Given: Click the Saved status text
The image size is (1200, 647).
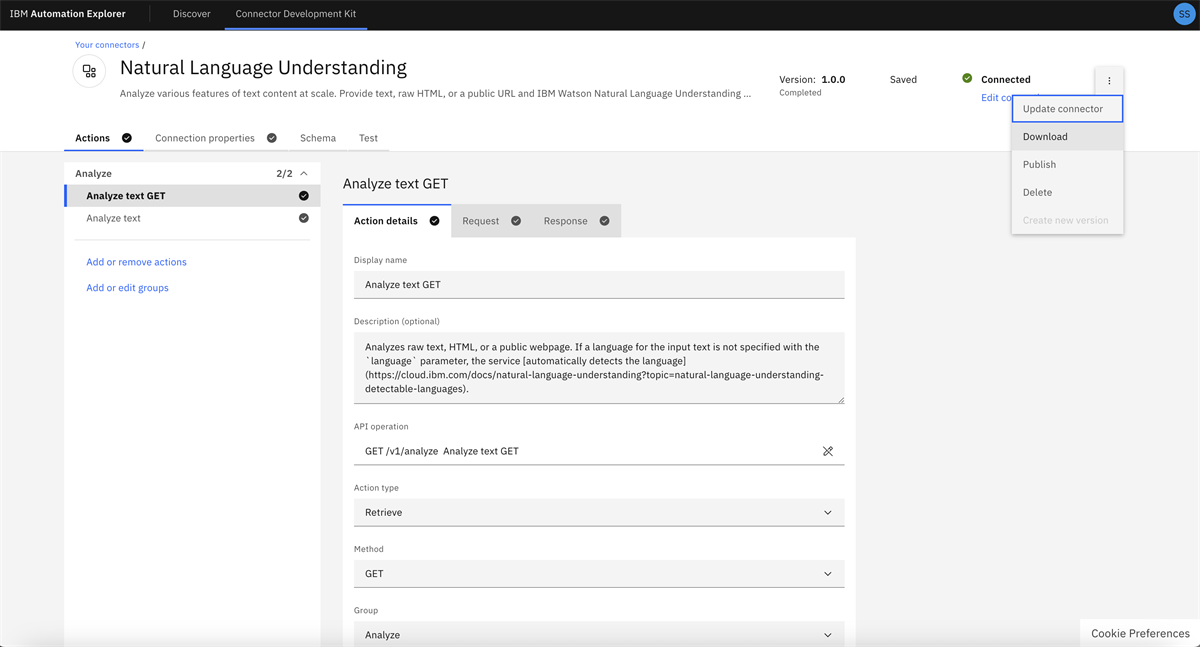Looking at the screenshot, I should (903, 79).
